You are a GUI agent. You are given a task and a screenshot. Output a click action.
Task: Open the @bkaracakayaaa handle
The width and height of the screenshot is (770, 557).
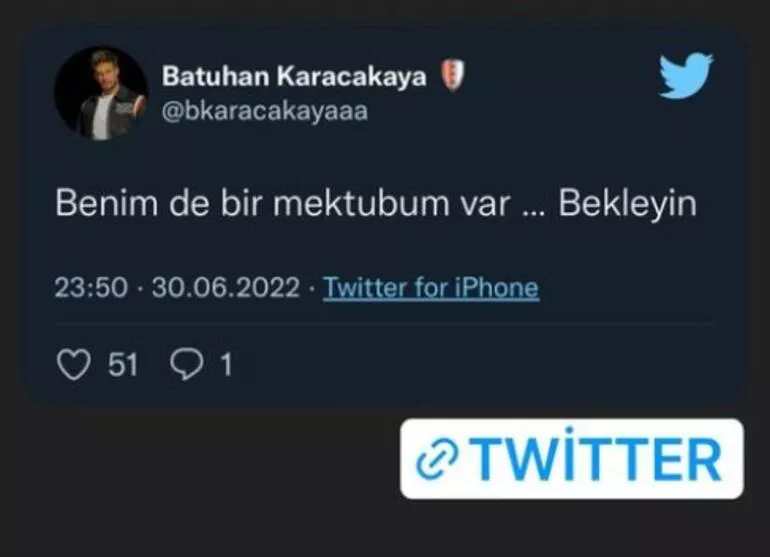click(x=265, y=111)
